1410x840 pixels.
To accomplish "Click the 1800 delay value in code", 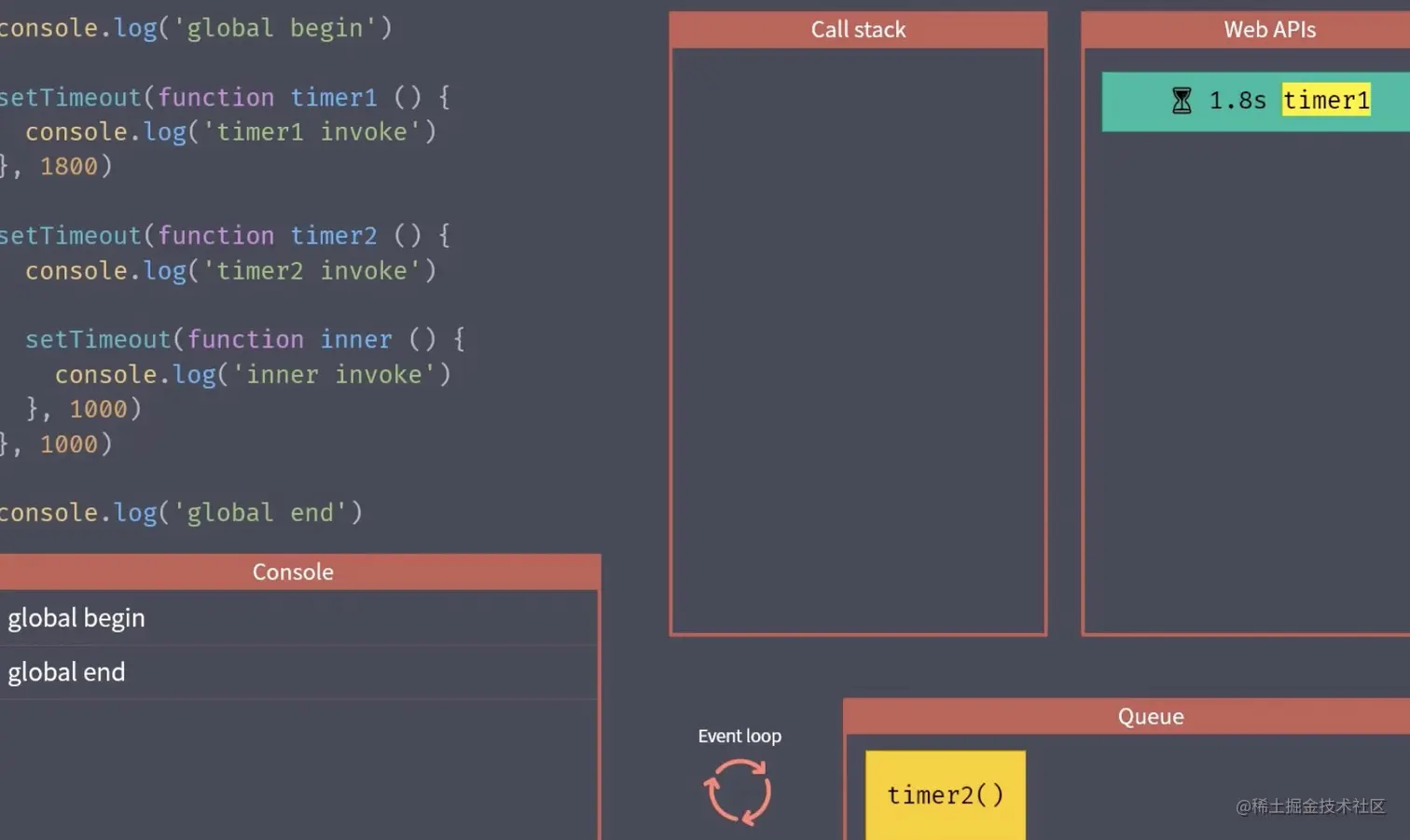I will coord(68,166).
